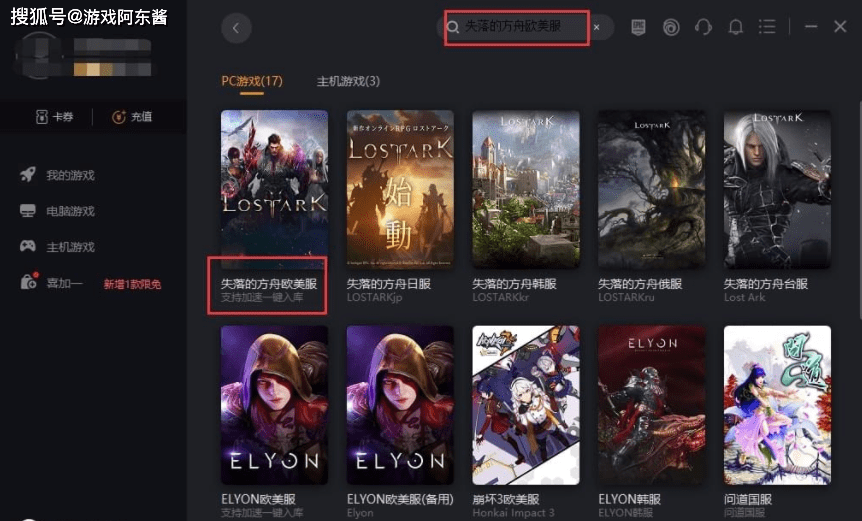Click the monitor icon beside 电脑游戏
862x521 pixels.
point(27,210)
